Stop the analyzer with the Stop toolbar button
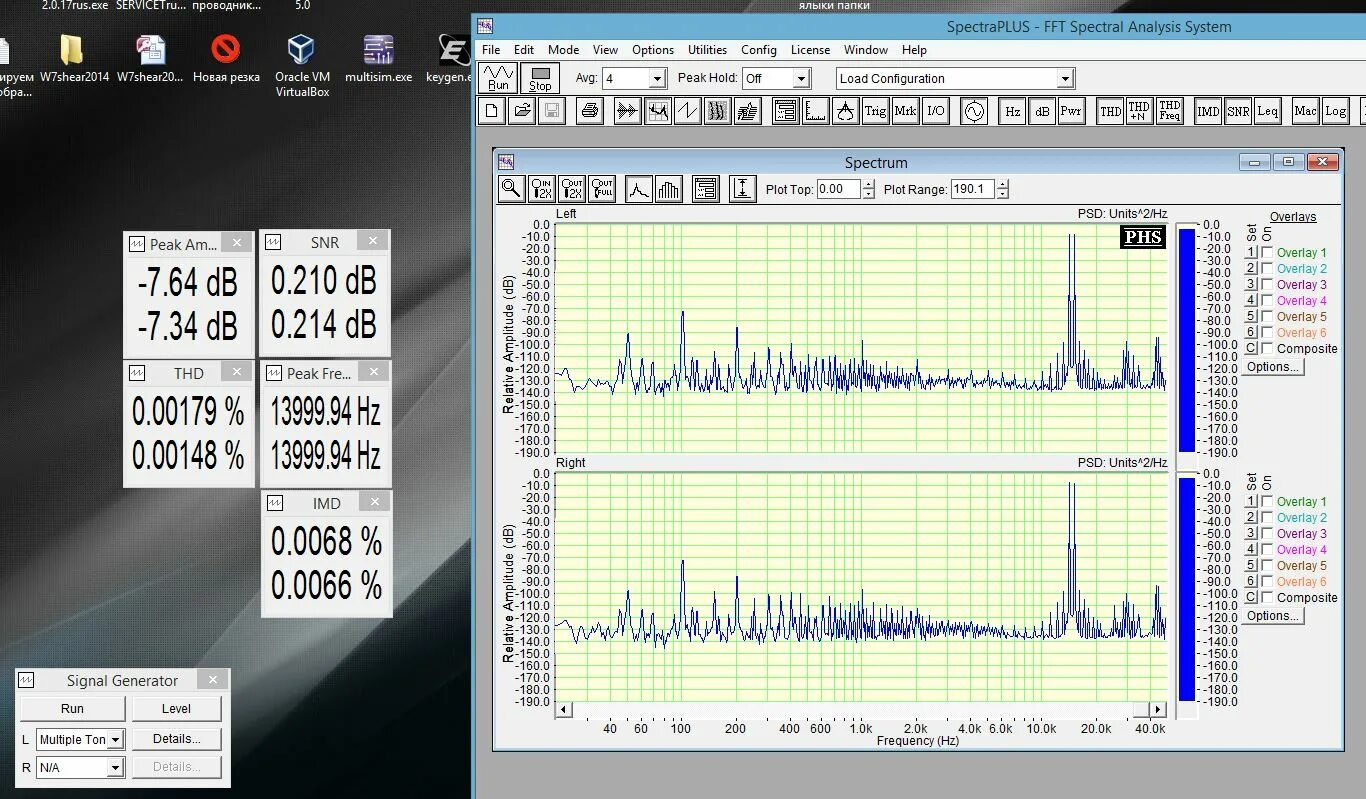The image size is (1366, 799). coord(540,77)
